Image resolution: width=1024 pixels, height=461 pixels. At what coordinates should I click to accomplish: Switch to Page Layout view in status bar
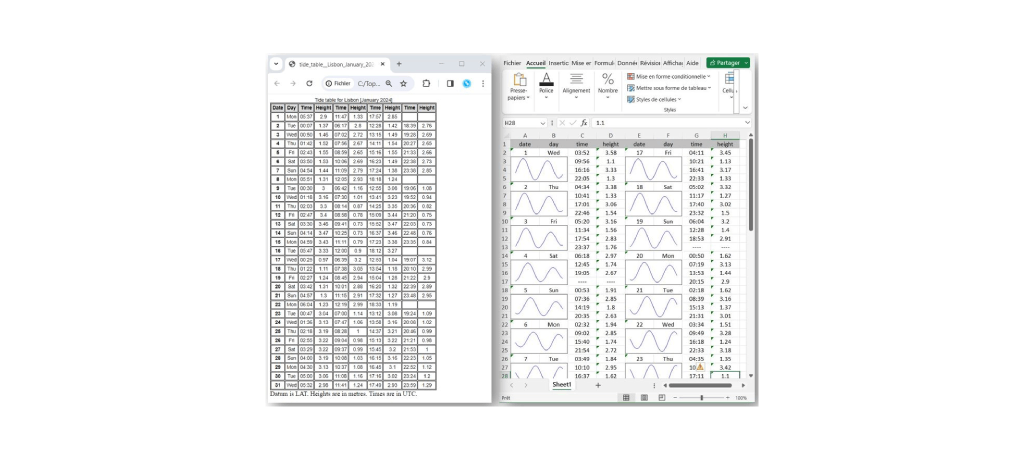pyautogui.click(x=644, y=397)
